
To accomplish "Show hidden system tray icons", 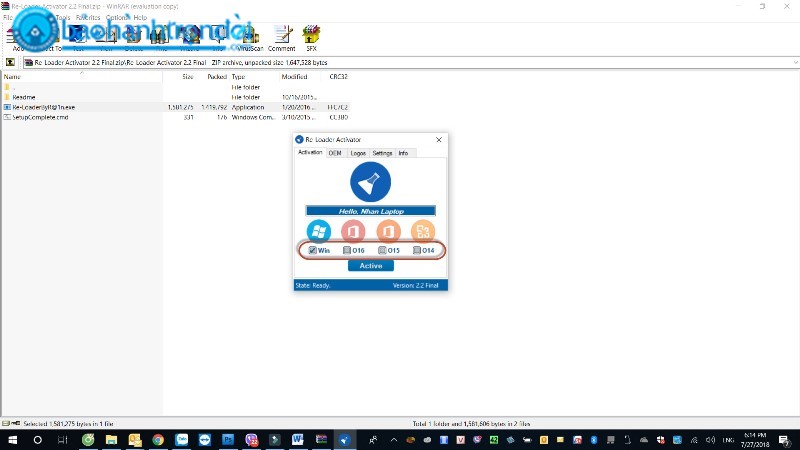I will coord(394,440).
